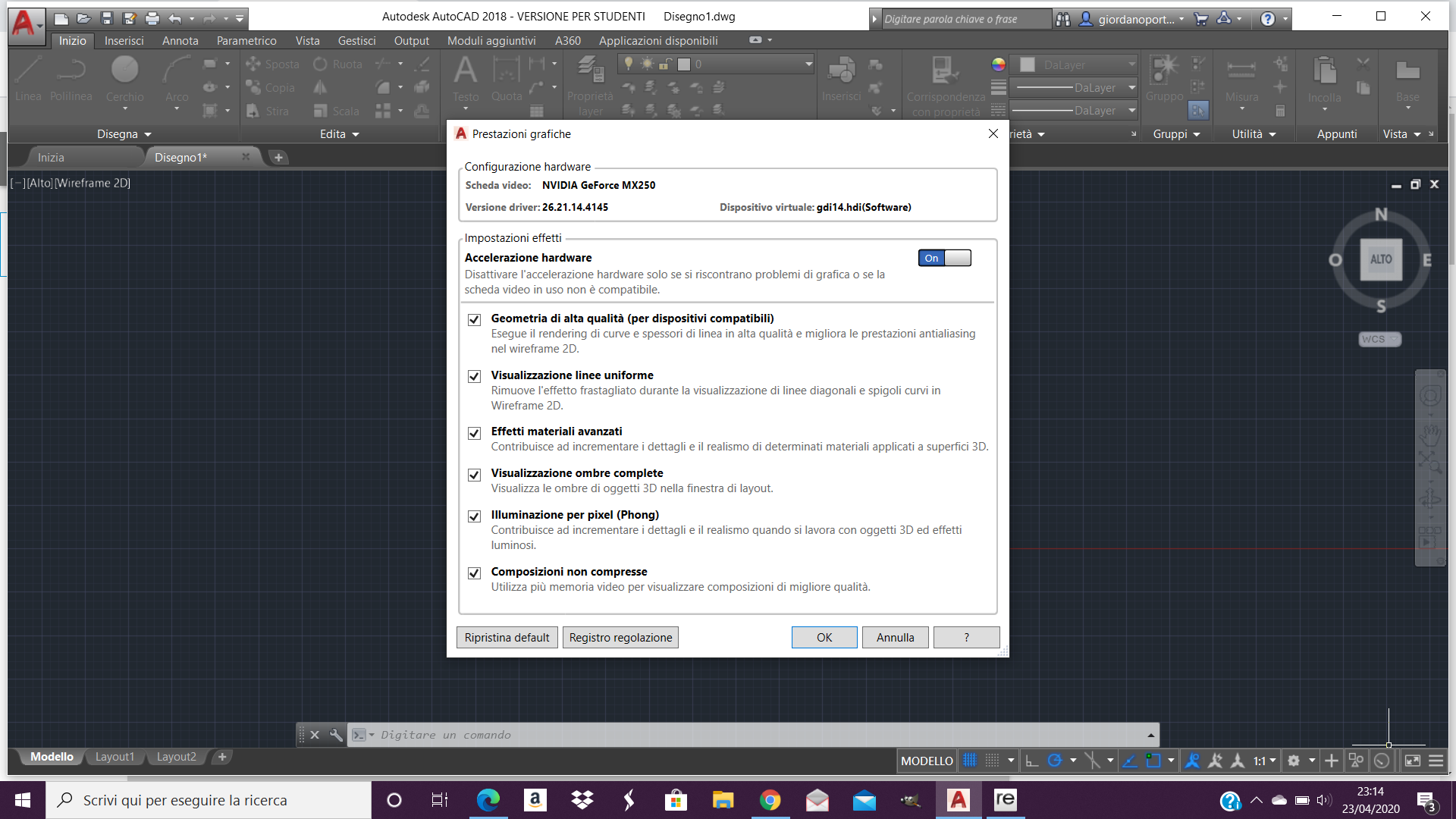Click the Stira stretch tool
This screenshot has height=819, width=1456.
pyautogui.click(x=268, y=111)
